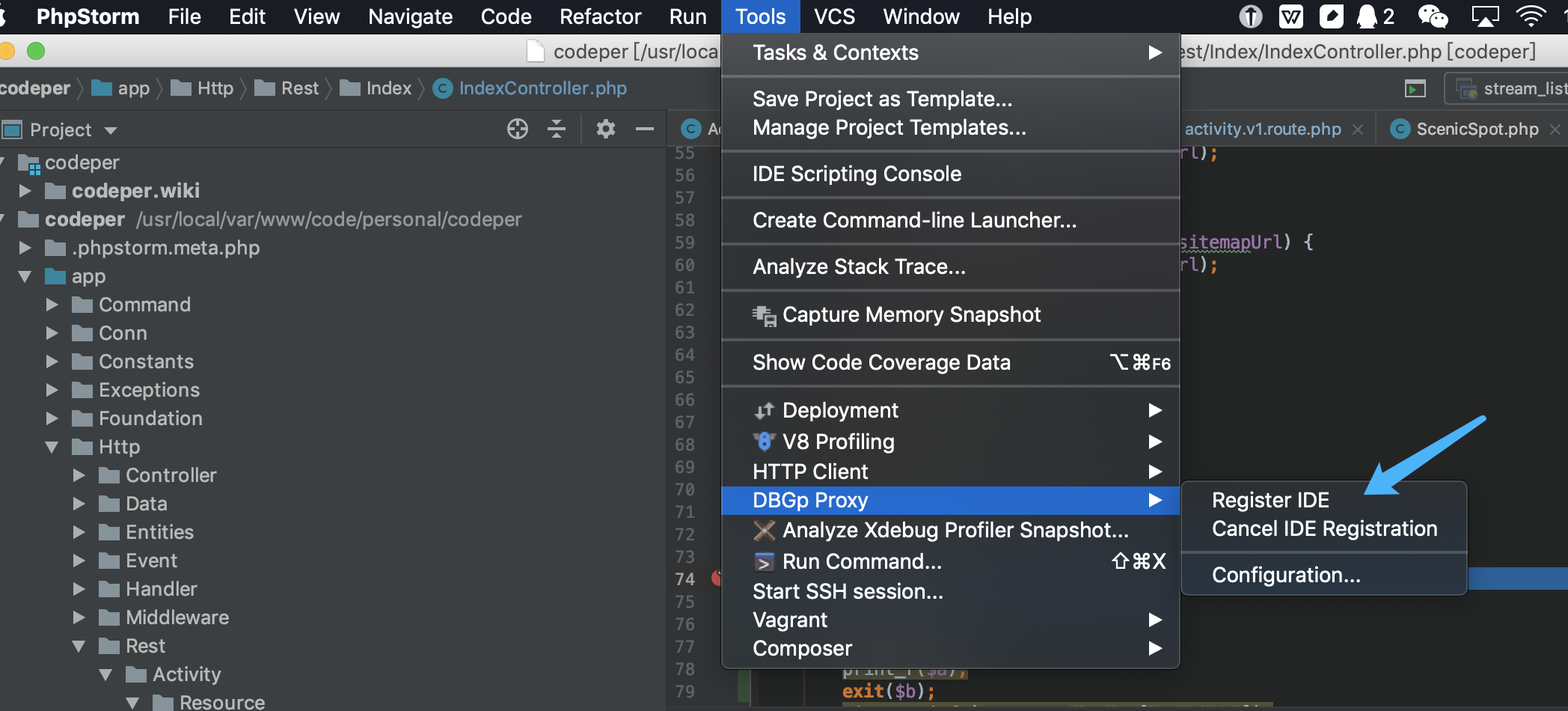Toggle the breakpoint on line 74
Screen dimensions: 1568x711
tap(717, 579)
